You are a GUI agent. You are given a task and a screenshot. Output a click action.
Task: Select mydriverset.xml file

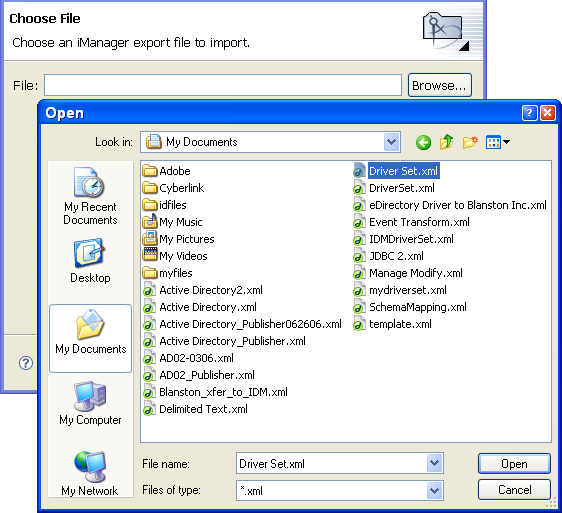(x=400, y=290)
